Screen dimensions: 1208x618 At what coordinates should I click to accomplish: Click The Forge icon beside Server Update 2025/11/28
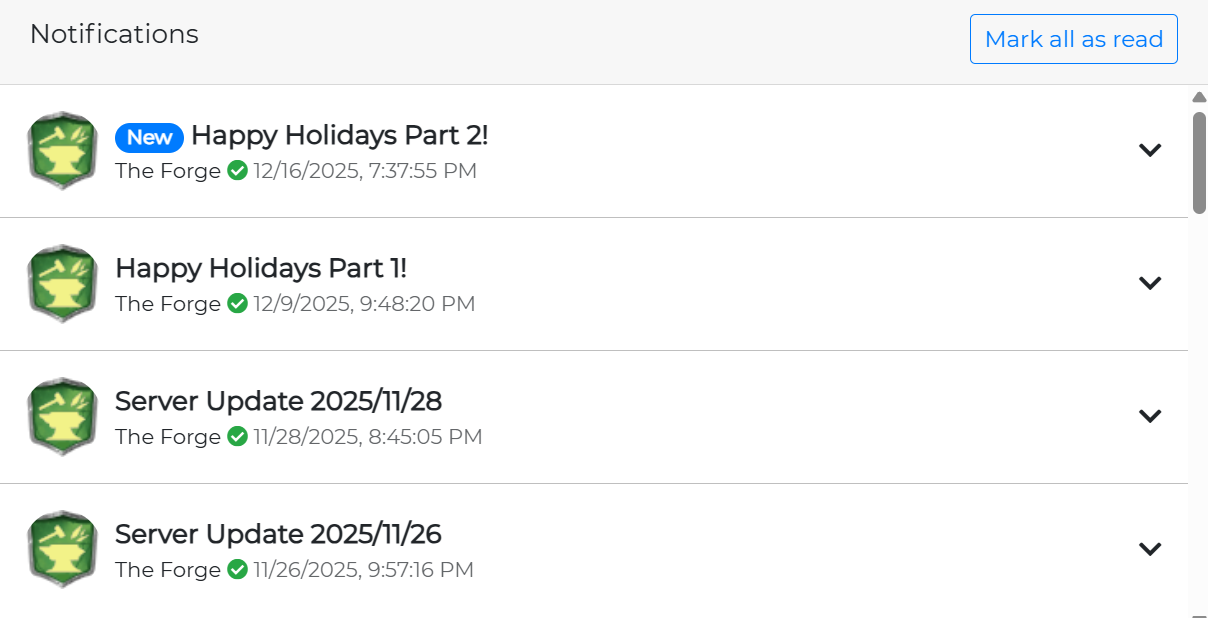point(62,417)
